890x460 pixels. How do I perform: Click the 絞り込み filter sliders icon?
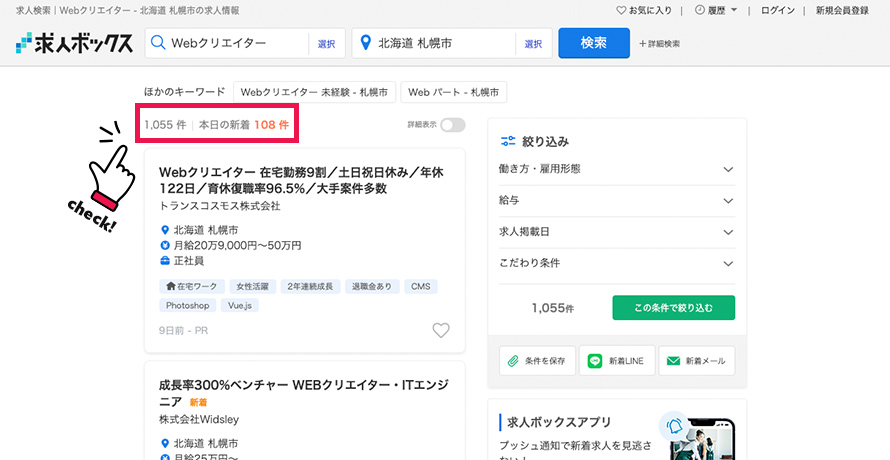(507, 141)
